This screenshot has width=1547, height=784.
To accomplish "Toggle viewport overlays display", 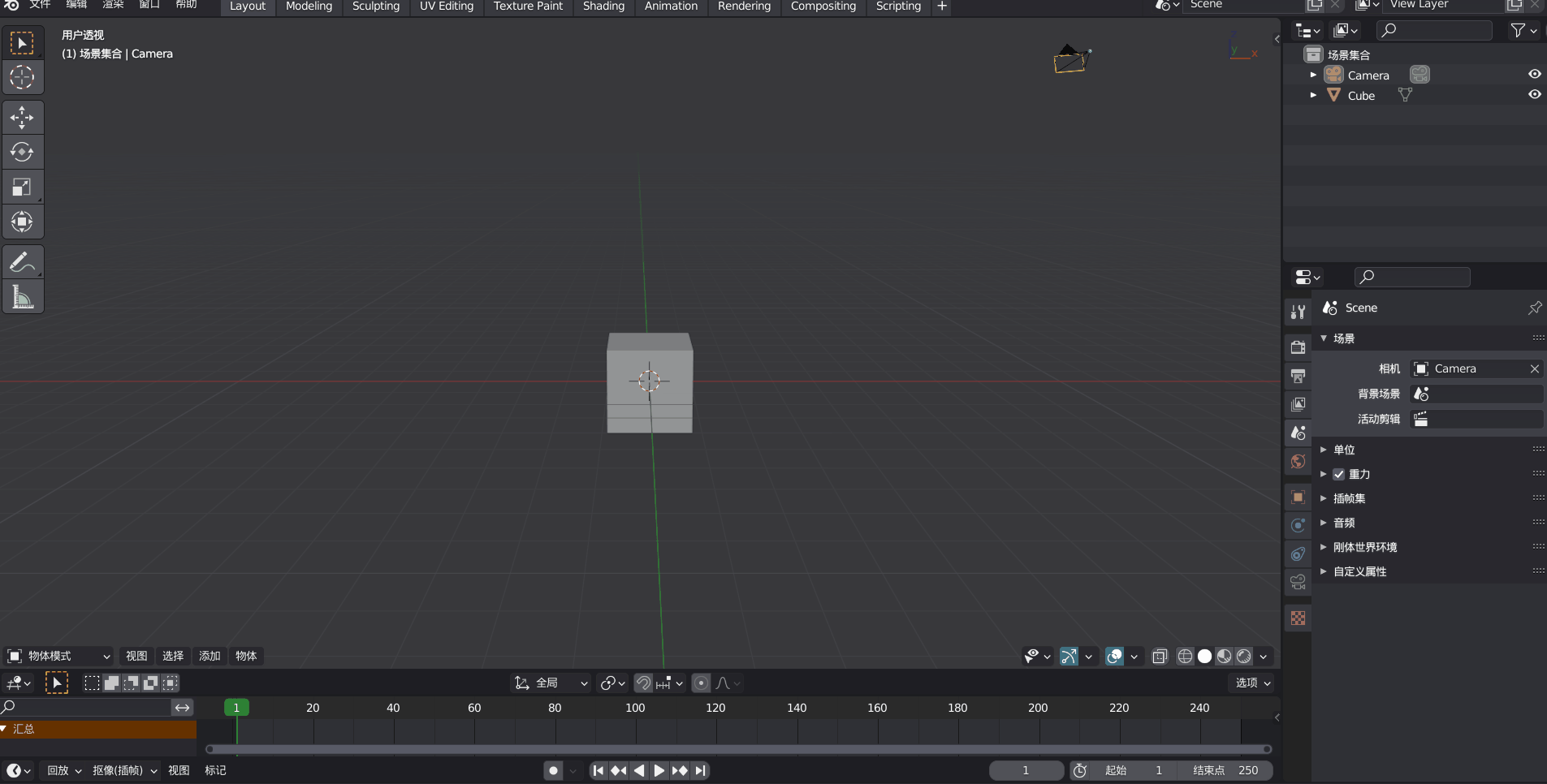I will click(x=1114, y=656).
